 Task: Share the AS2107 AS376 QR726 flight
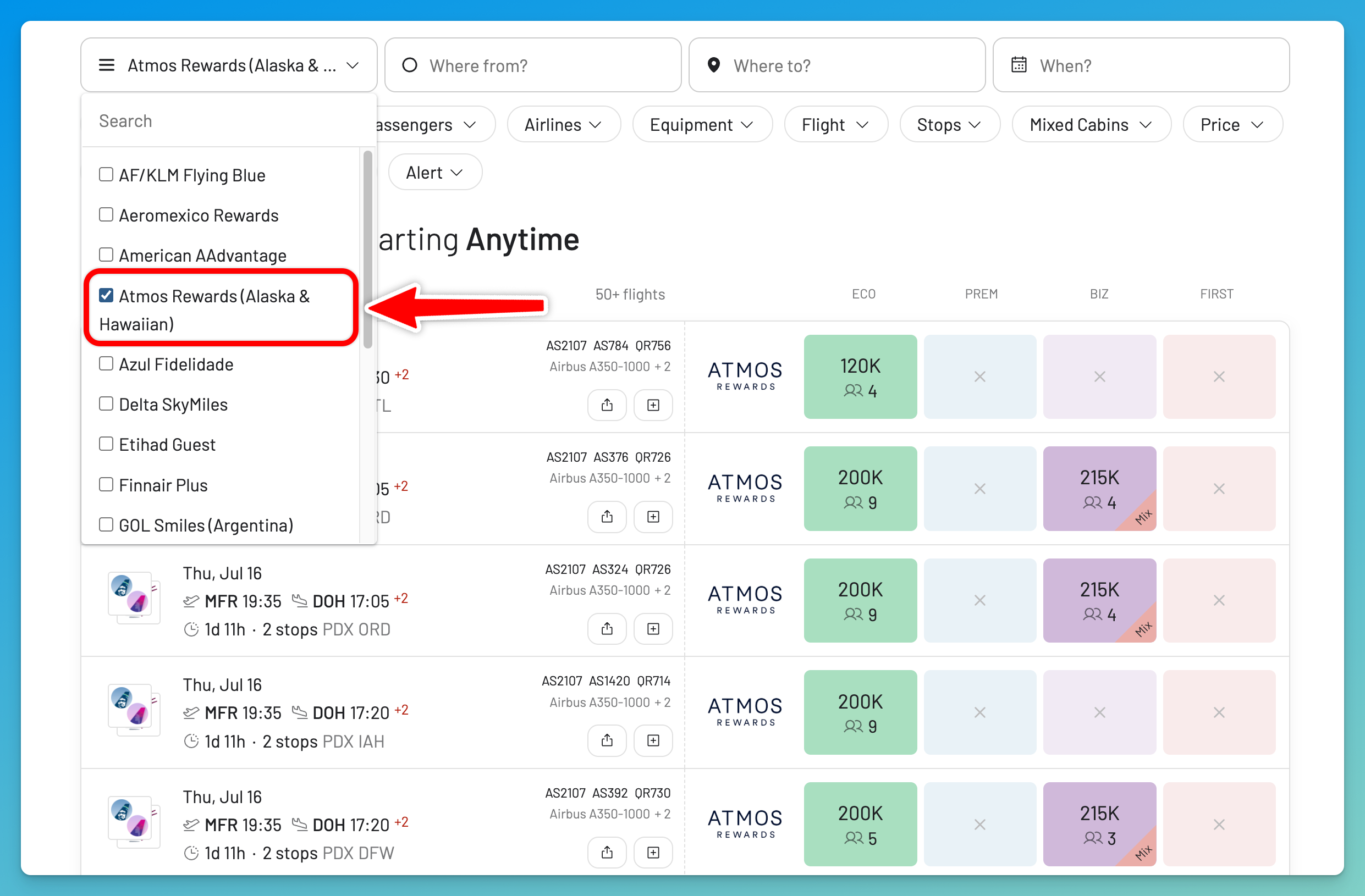(607, 517)
